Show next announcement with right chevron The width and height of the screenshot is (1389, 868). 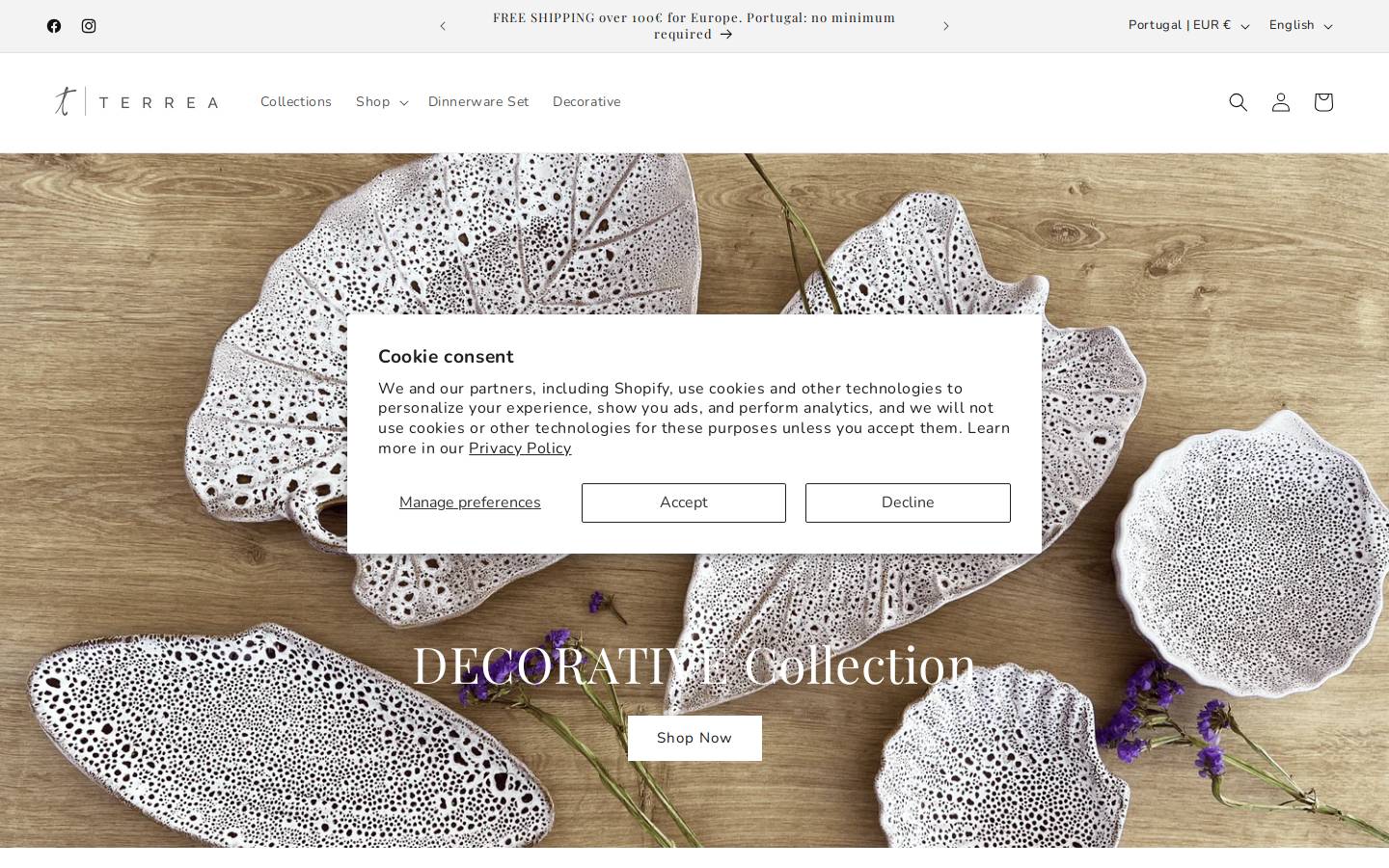(946, 26)
